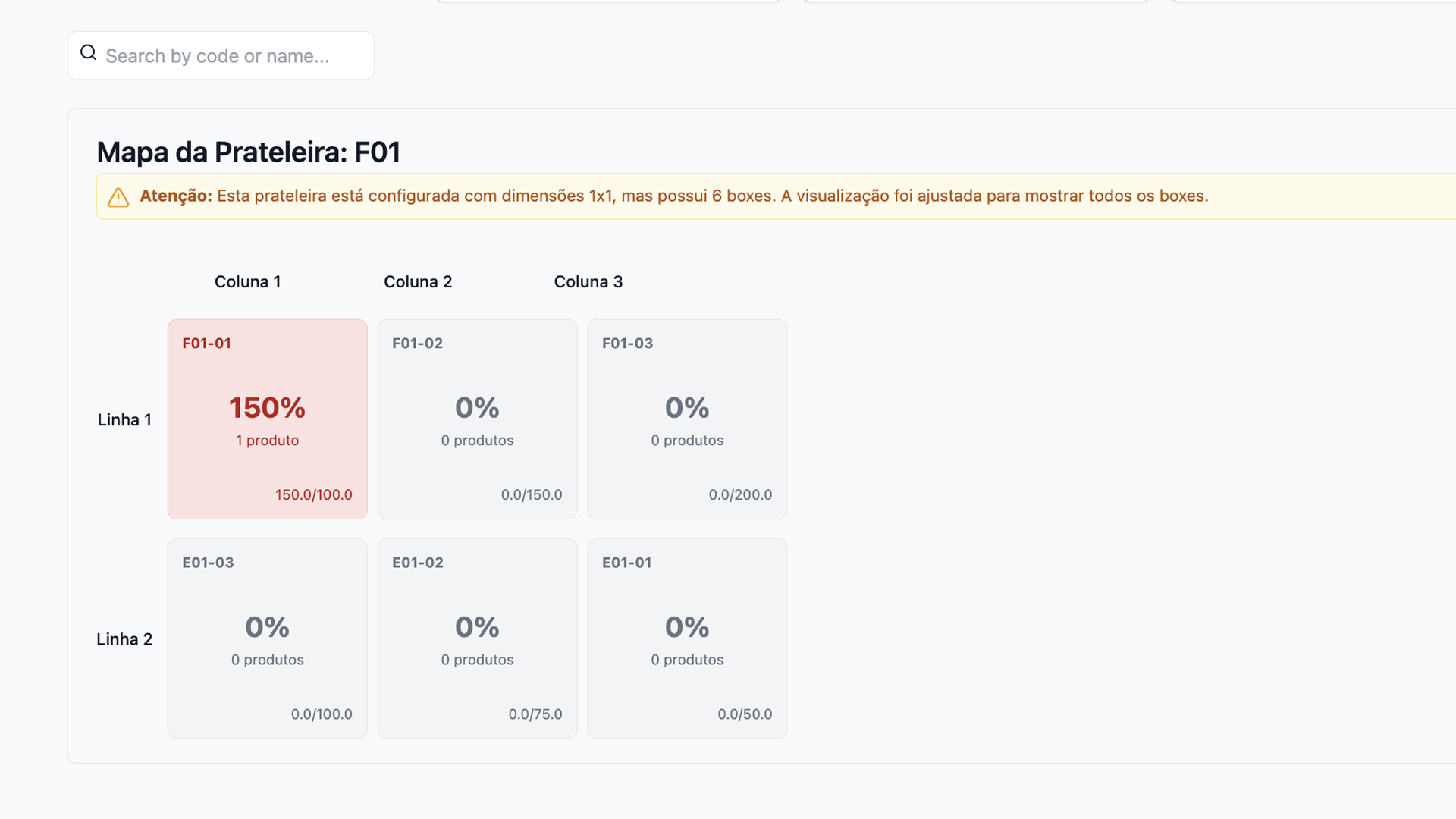Click the search magnifier icon
The width and height of the screenshot is (1456, 819).
click(x=89, y=53)
